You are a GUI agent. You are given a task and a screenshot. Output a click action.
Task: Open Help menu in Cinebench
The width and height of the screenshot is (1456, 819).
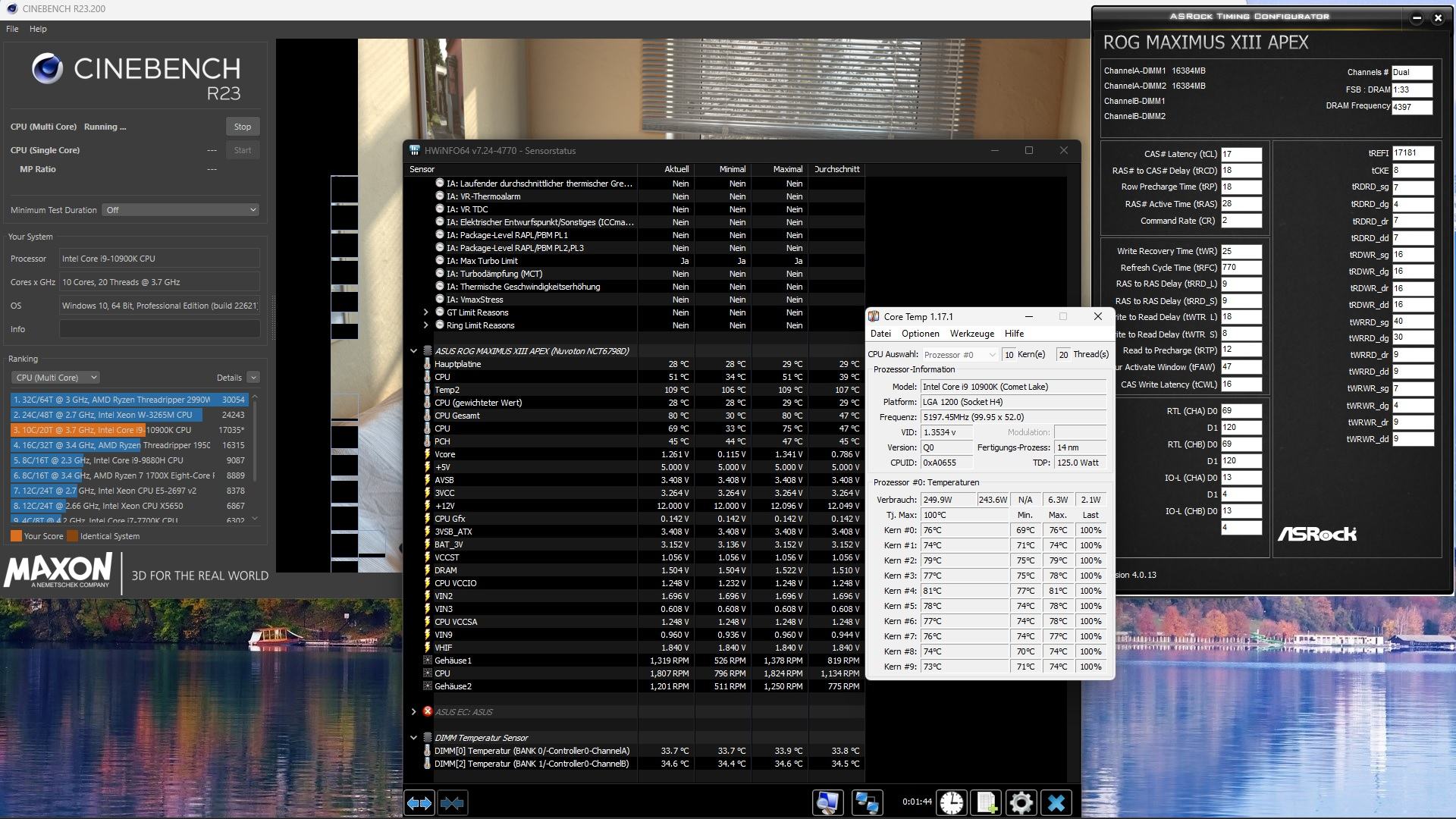point(38,29)
